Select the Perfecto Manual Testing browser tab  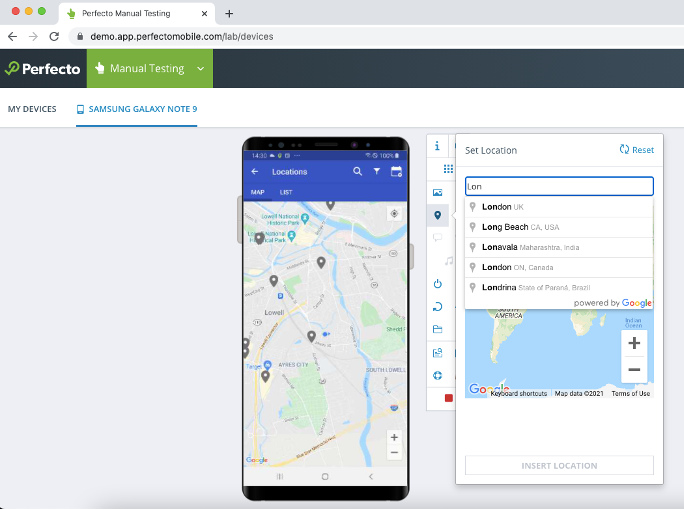coord(136,14)
